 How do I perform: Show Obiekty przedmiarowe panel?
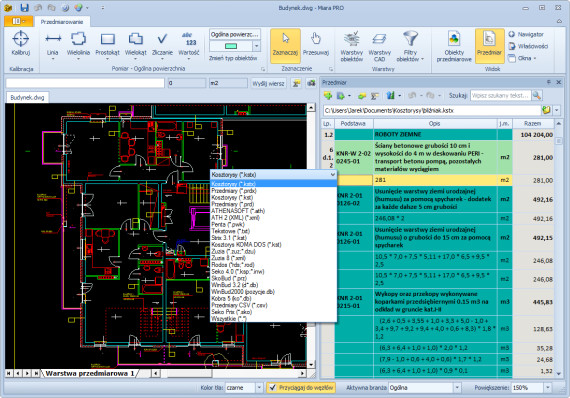click(454, 47)
